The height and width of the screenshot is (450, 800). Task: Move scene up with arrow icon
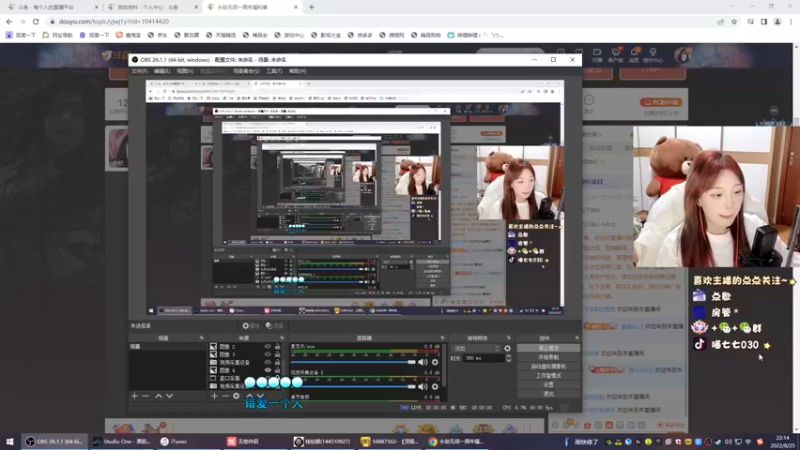pyautogui.click(x=159, y=396)
